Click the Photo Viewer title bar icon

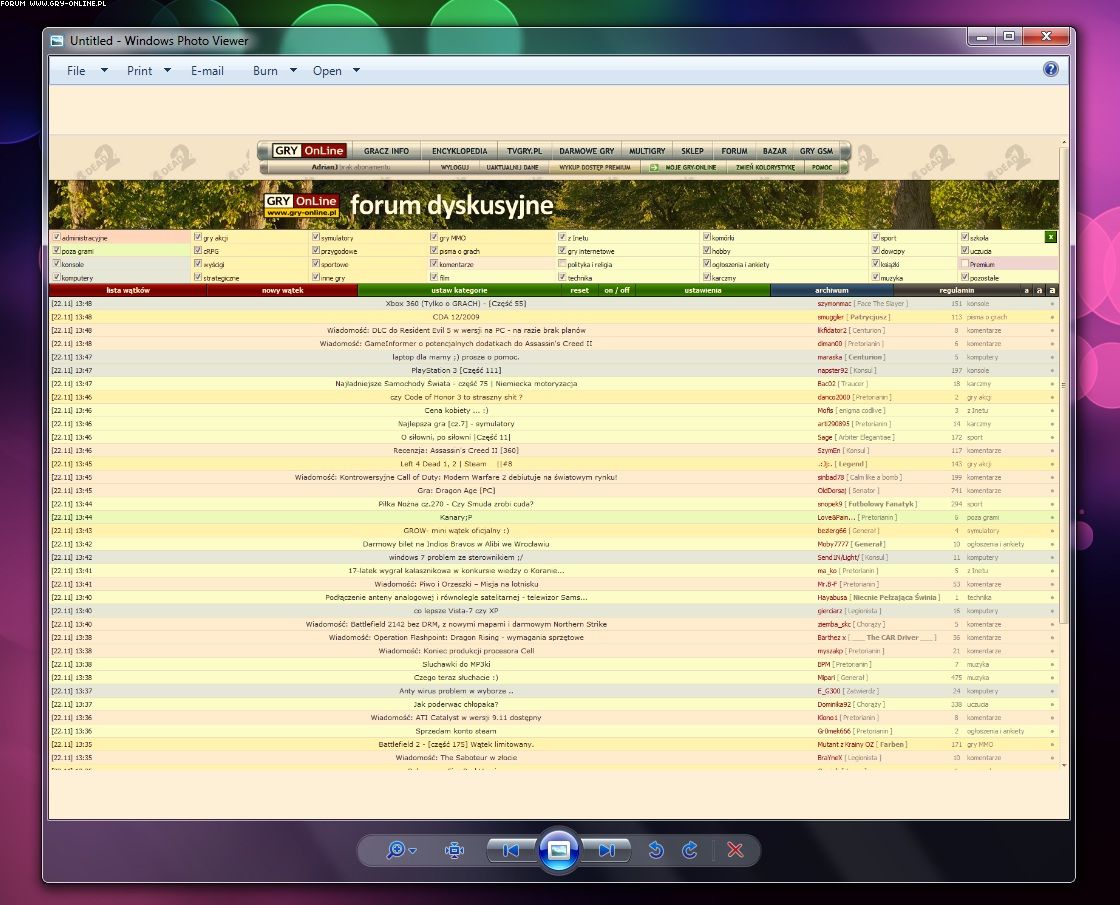click(57, 41)
